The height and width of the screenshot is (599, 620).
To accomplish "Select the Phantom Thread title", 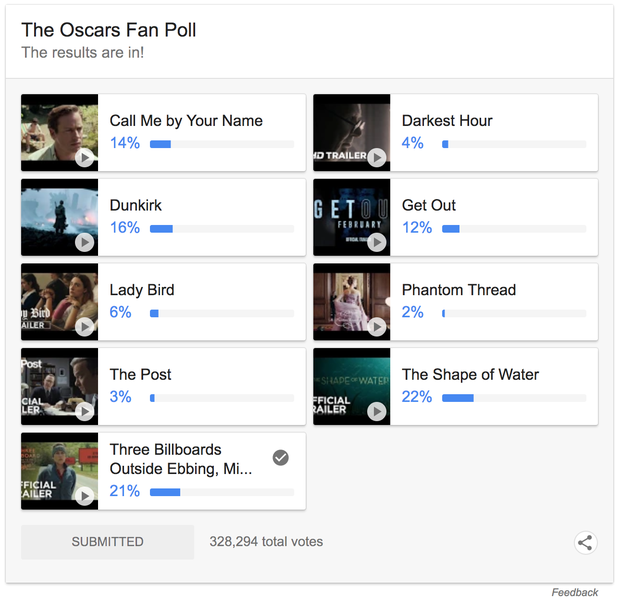I will click(x=459, y=290).
